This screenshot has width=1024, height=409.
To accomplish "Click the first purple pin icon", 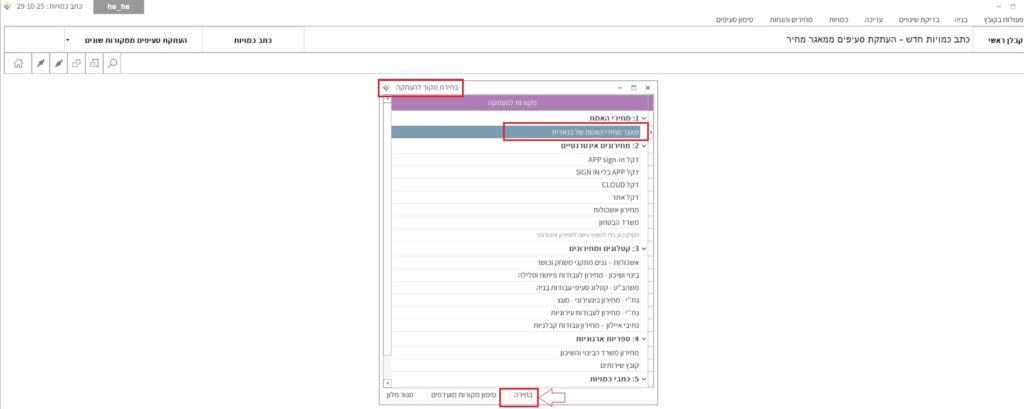I will pyautogui.click(x=41, y=63).
